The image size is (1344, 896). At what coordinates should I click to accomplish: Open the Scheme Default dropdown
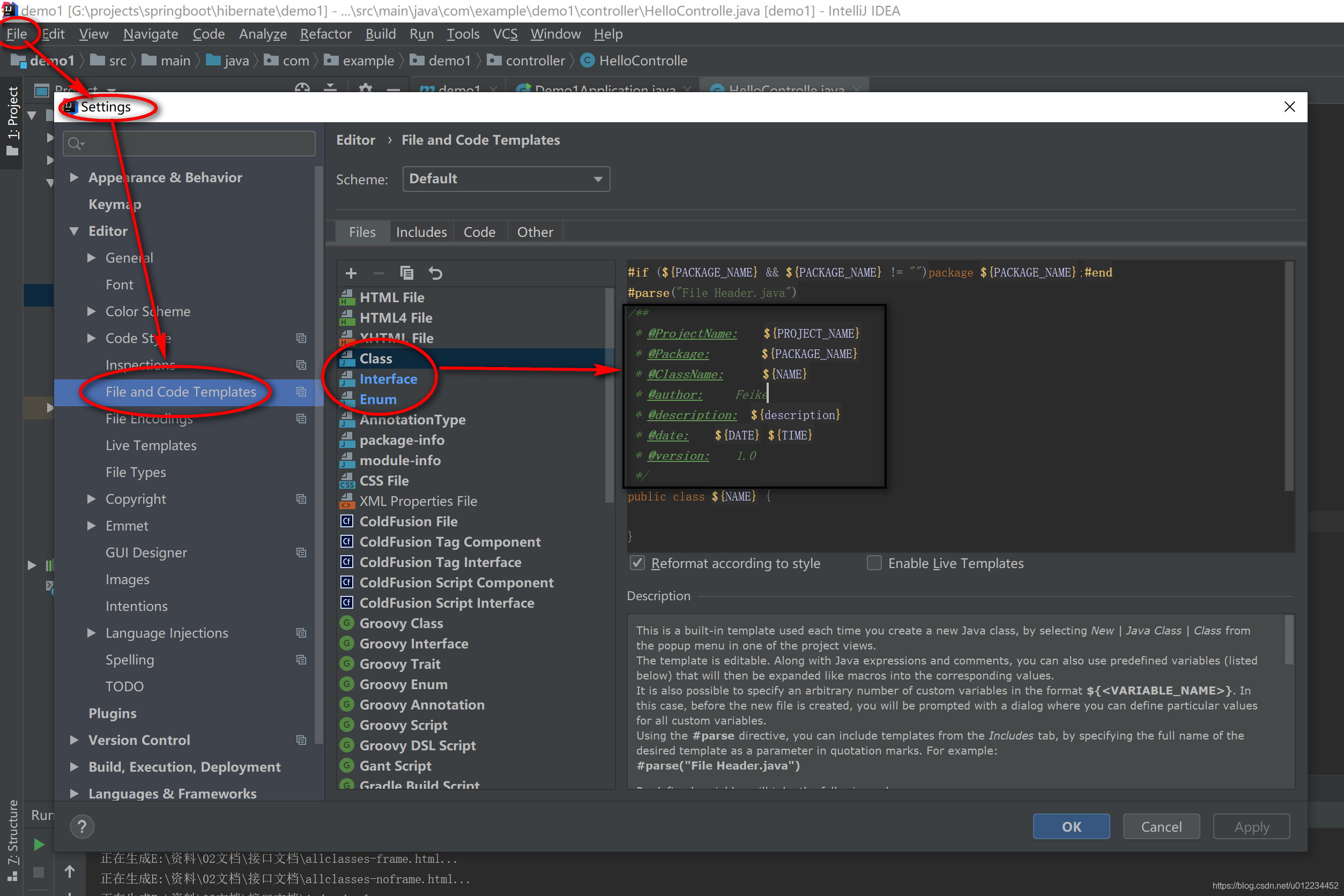click(506, 179)
